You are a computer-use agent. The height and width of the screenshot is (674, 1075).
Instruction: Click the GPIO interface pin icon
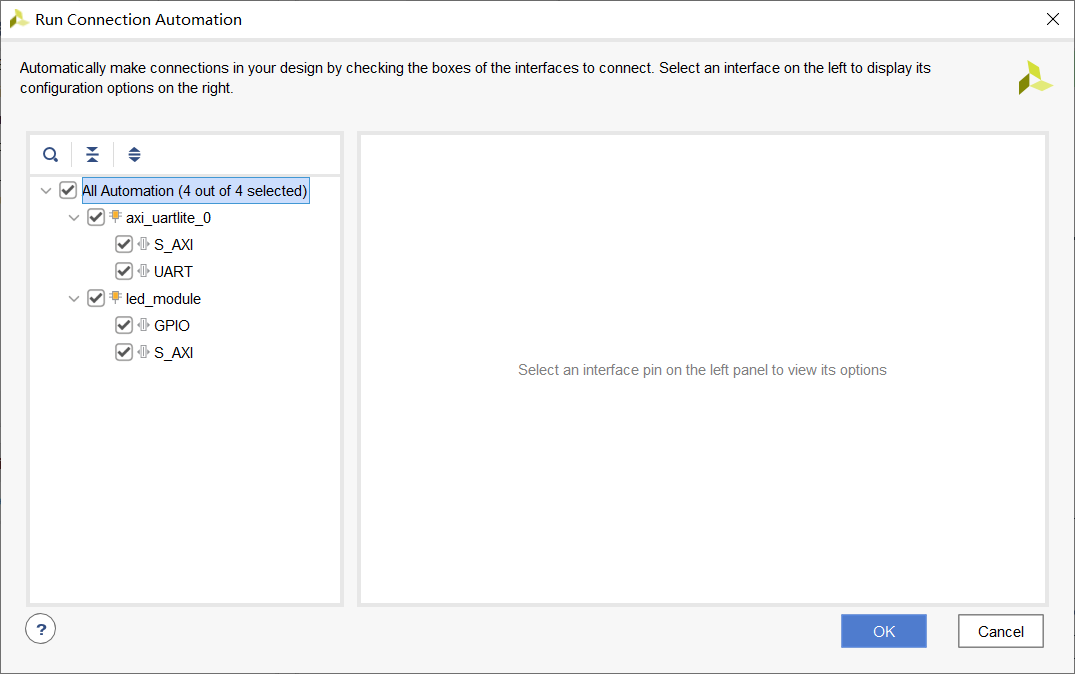pos(143,325)
